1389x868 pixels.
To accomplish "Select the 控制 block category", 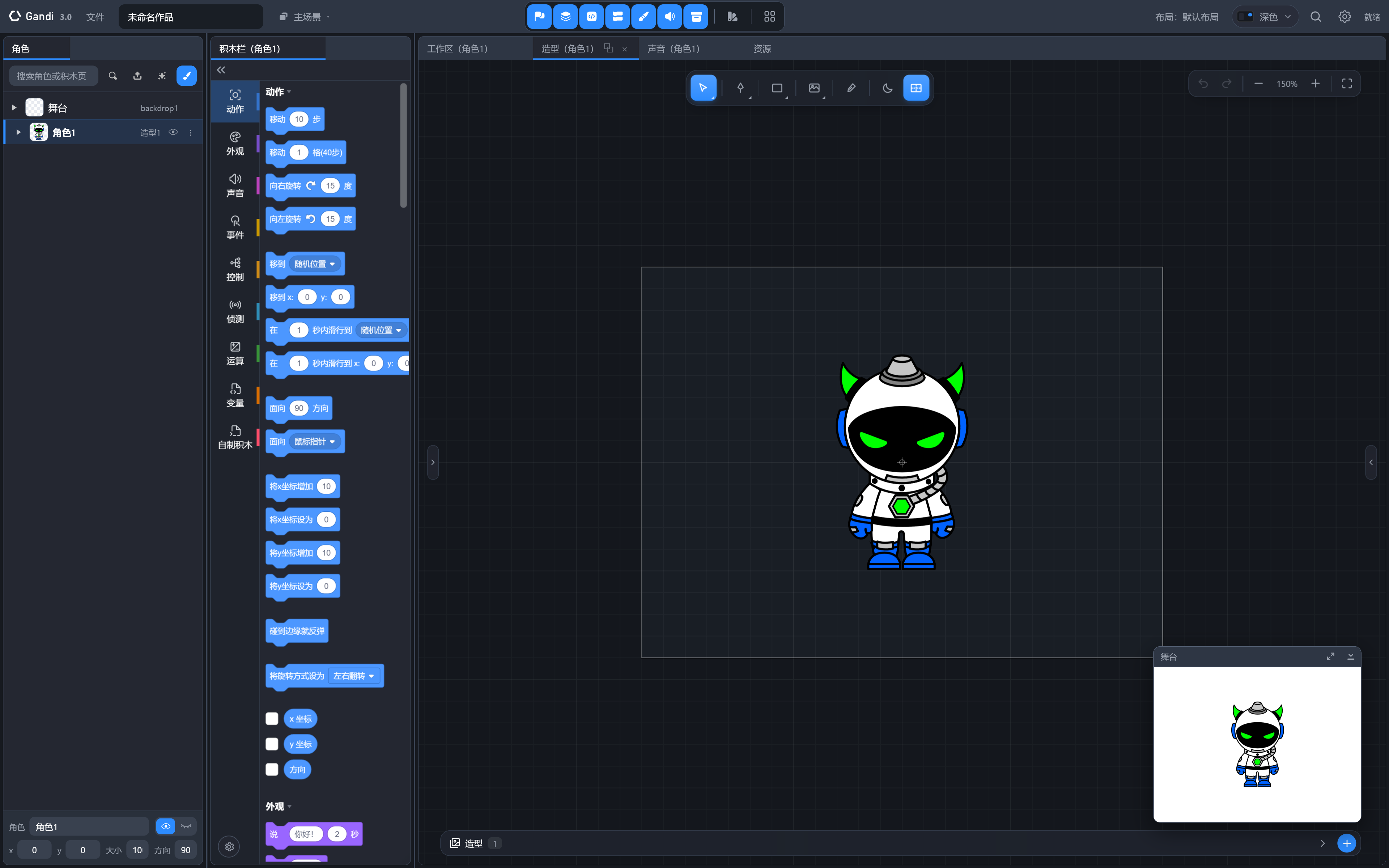I will pos(235,269).
